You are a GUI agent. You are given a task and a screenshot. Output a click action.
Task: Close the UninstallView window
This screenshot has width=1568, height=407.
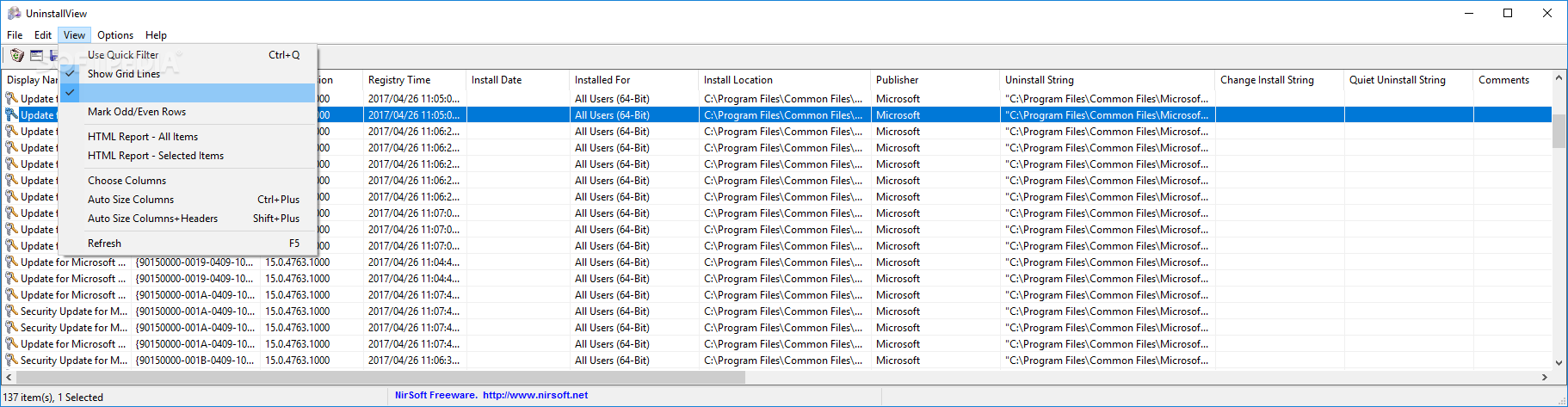pos(1547,13)
